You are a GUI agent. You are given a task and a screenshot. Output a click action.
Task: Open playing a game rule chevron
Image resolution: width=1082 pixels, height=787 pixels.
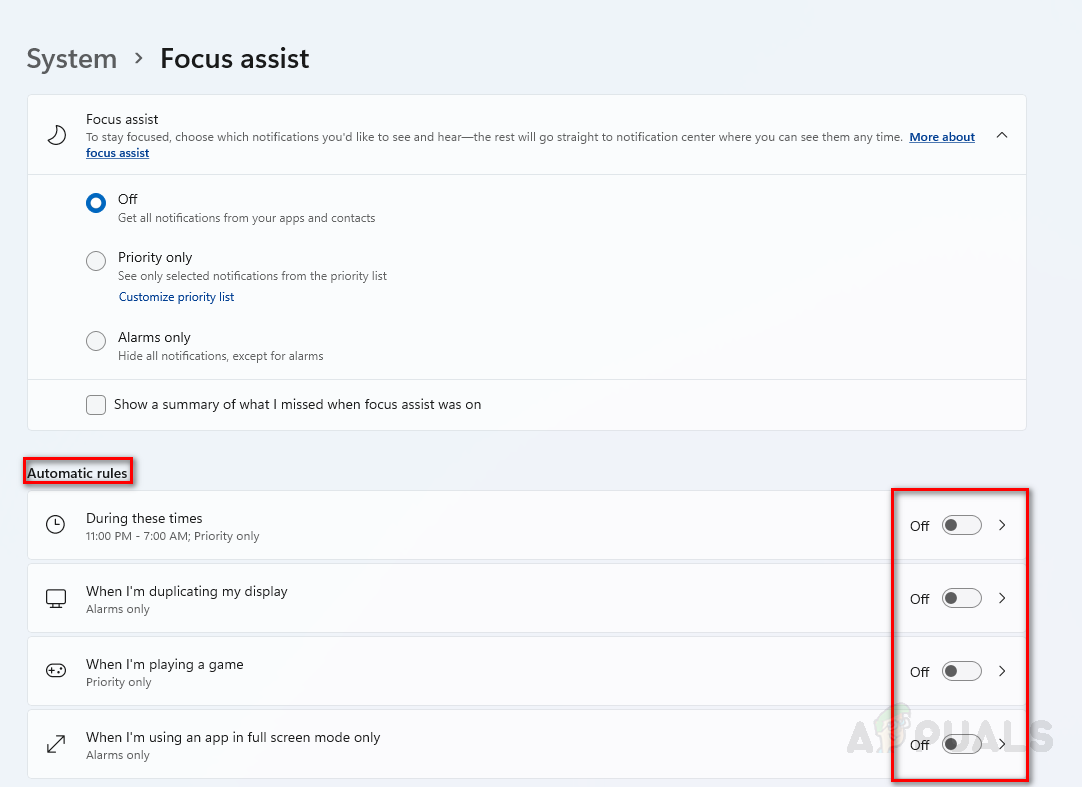1003,671
